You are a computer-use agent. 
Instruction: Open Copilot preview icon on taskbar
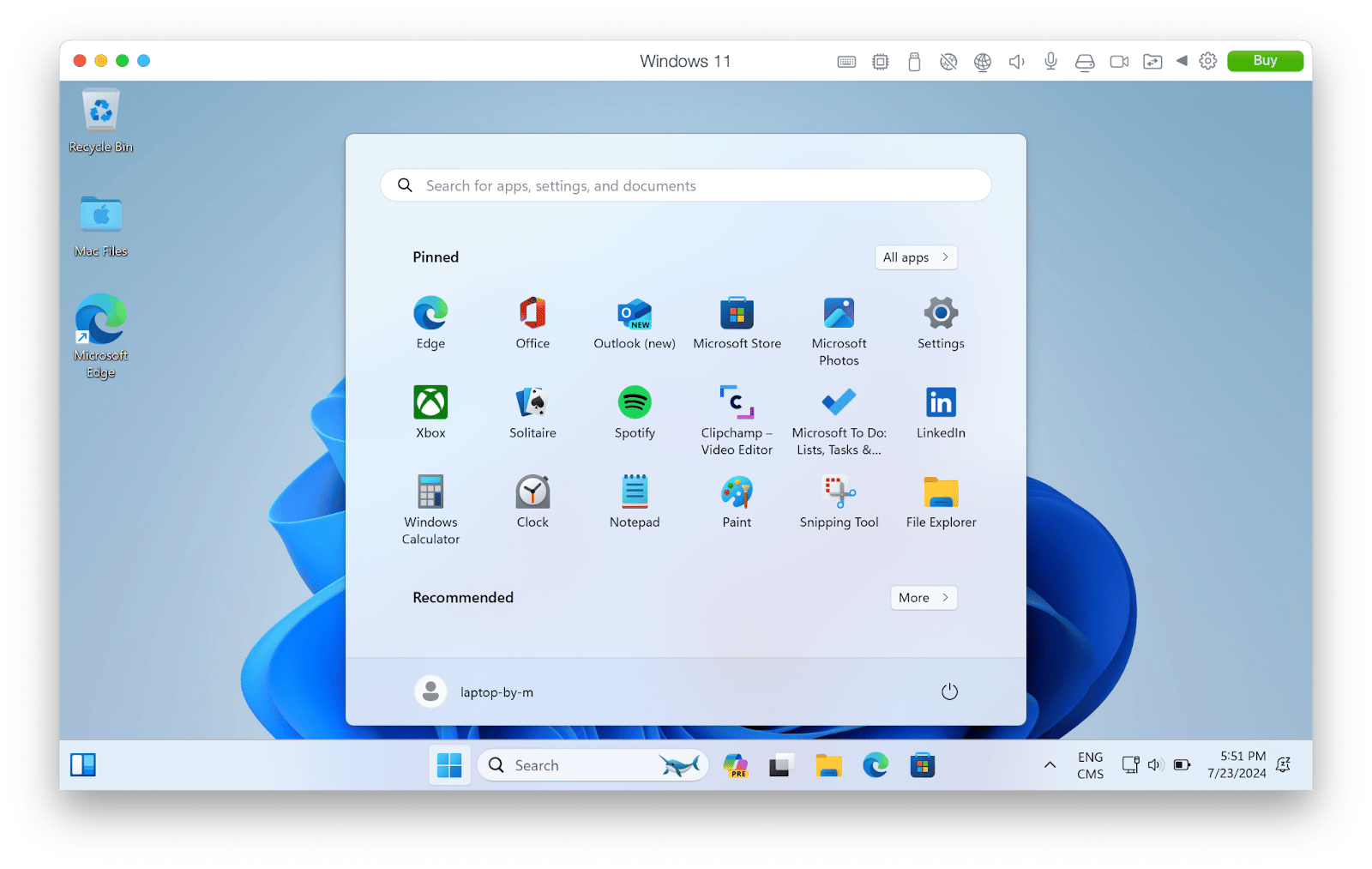[736, 765]
